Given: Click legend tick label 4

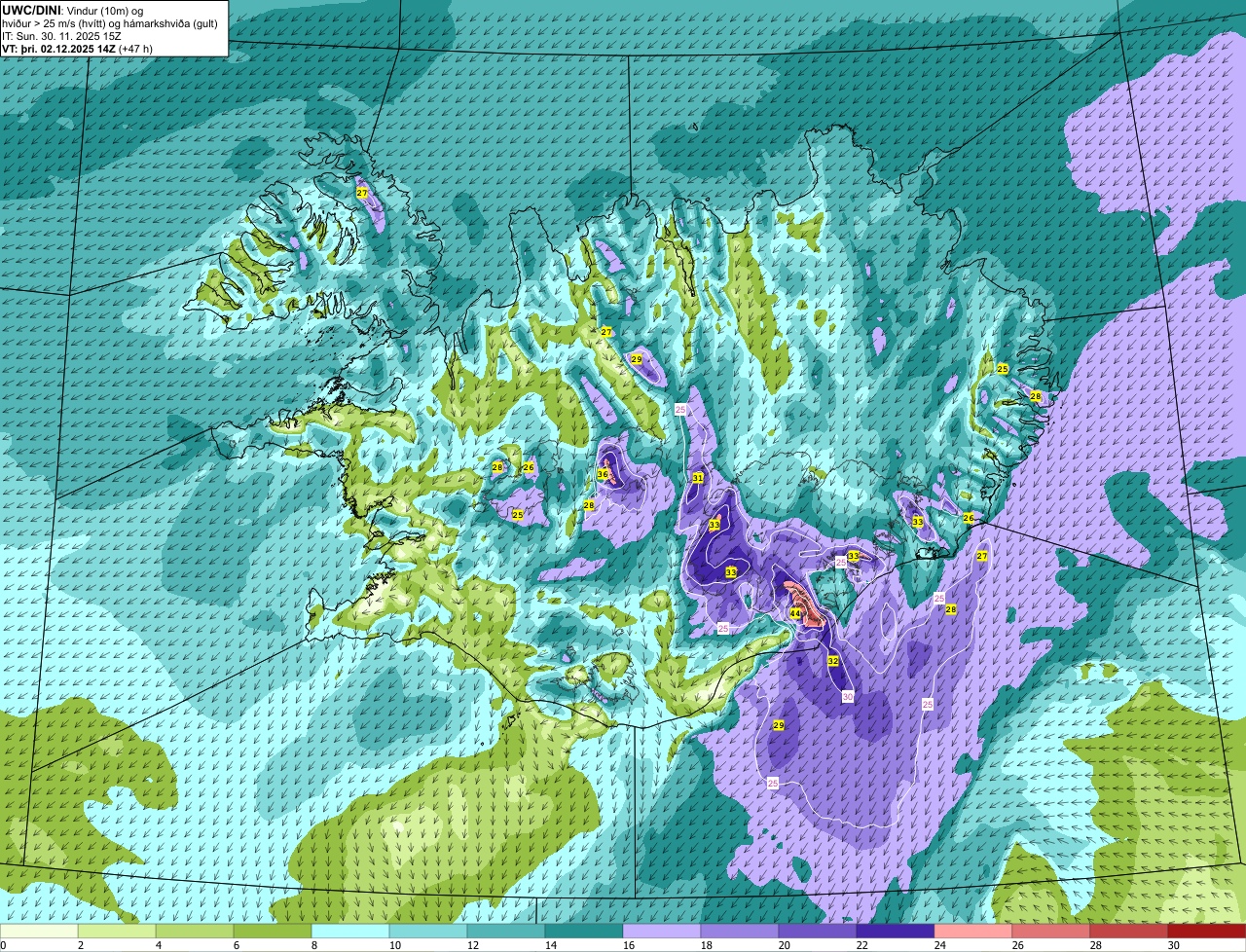Looking at the screenshot, I should click(x=158, y=945).
